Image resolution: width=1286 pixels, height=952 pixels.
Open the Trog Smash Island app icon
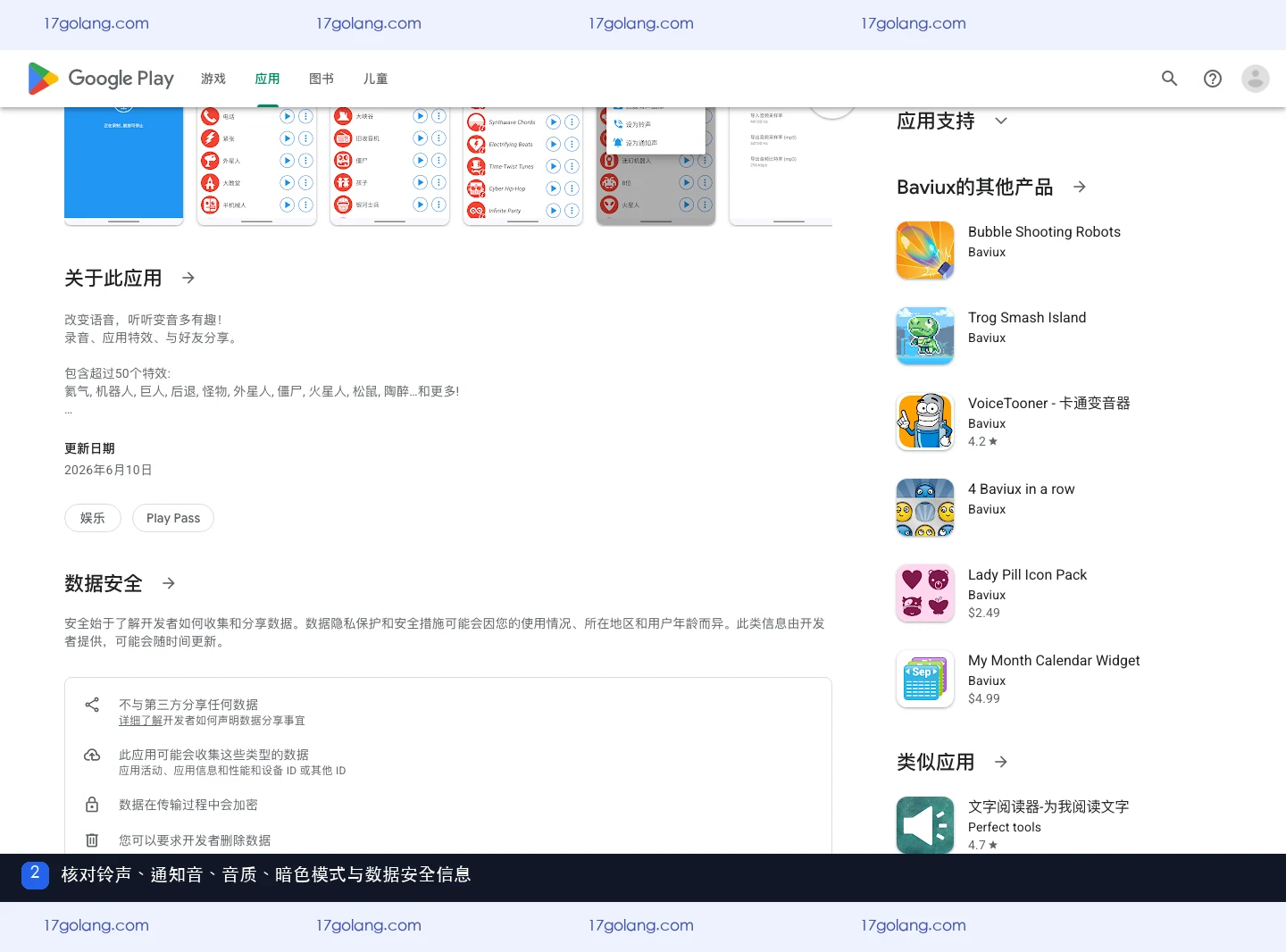925,336
